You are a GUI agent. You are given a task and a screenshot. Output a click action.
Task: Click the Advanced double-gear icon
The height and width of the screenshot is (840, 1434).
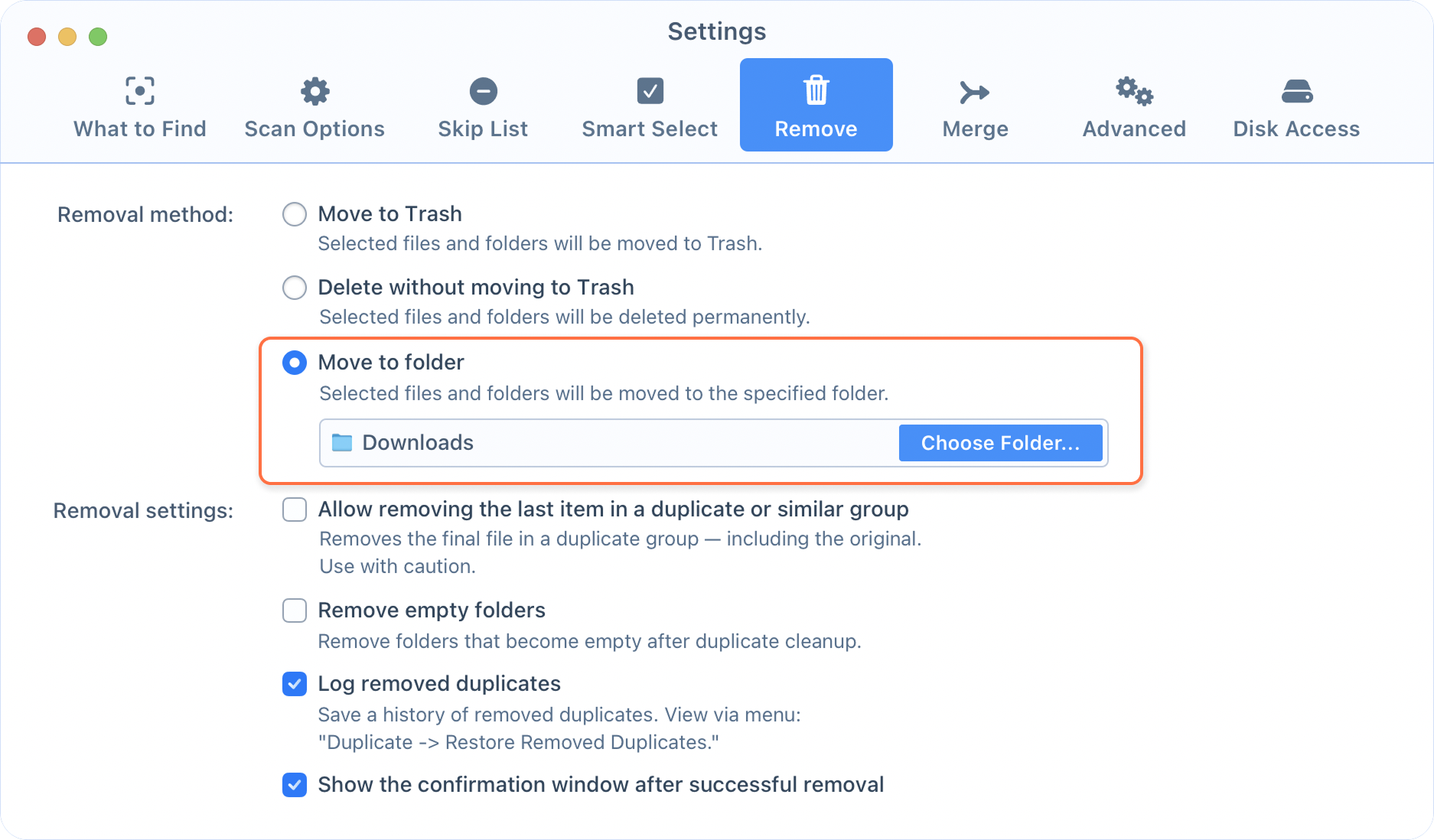tap(1134, 91)
